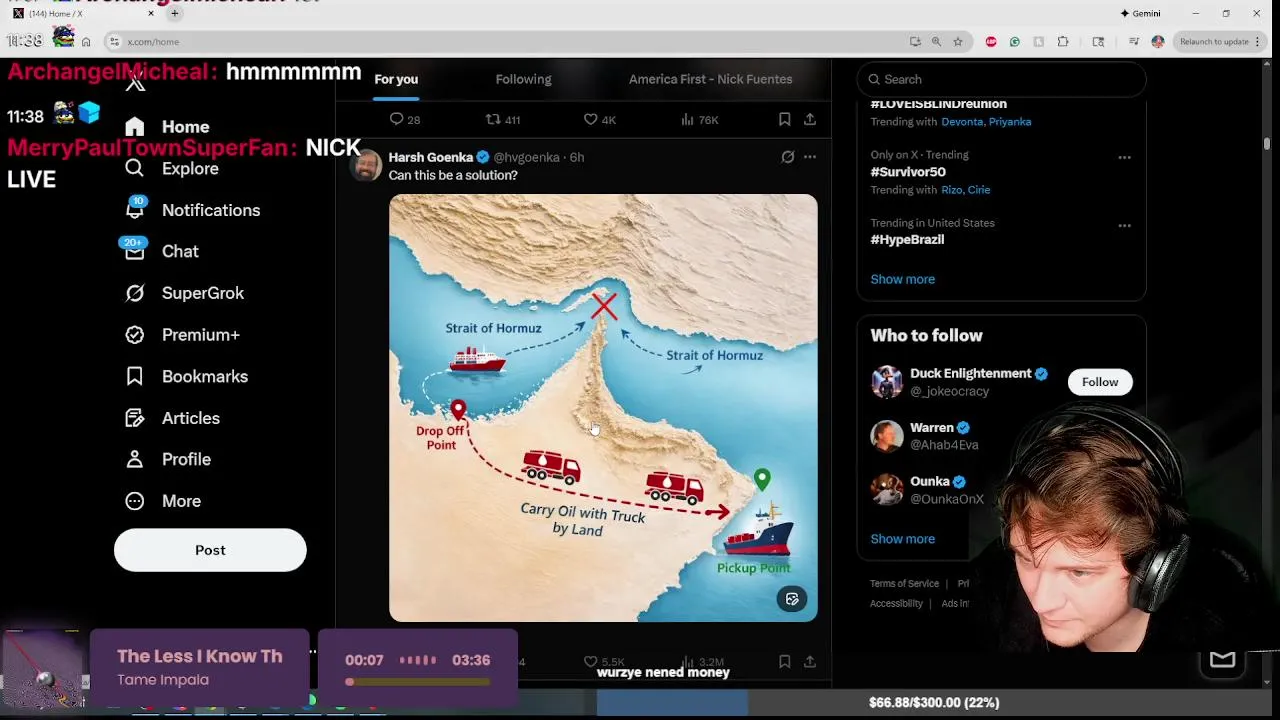Screen dimensions: 1280x720
Task: Expand the More menu in sidebar
Action: [162, 501]
